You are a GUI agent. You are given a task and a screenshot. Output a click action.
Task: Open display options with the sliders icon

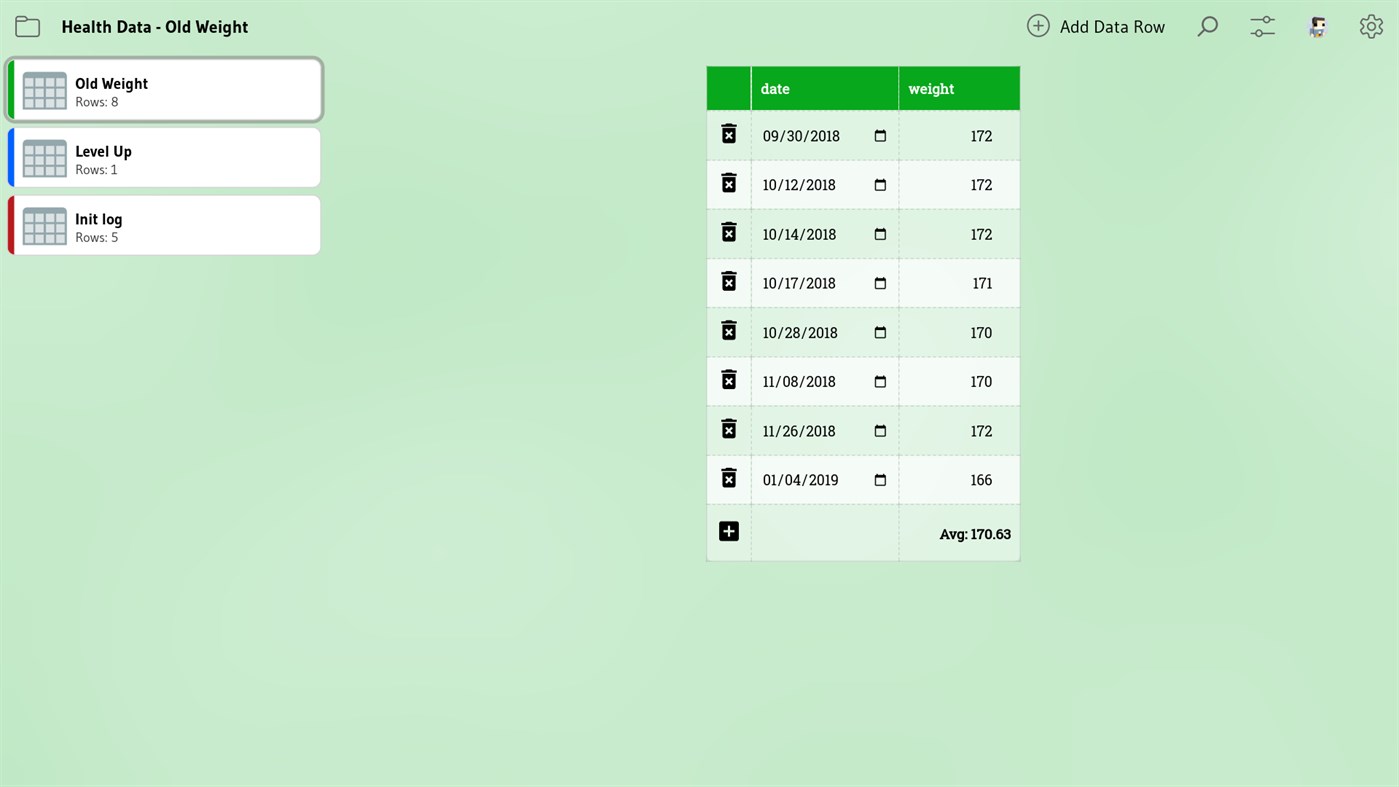click(1261, 26)
